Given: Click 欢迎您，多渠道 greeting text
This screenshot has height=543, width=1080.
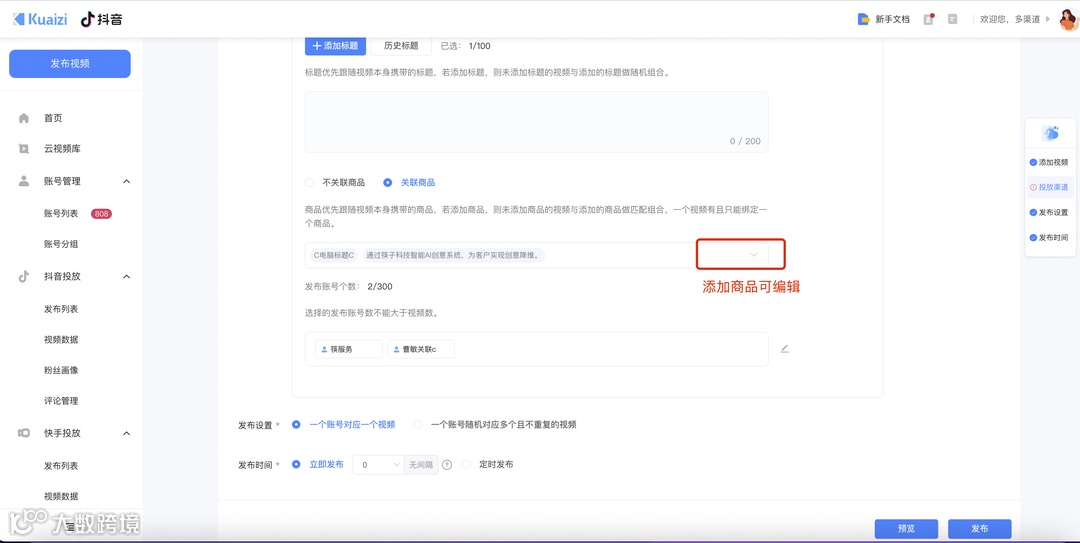Looking at the screenshot, I should [1010, 19].
